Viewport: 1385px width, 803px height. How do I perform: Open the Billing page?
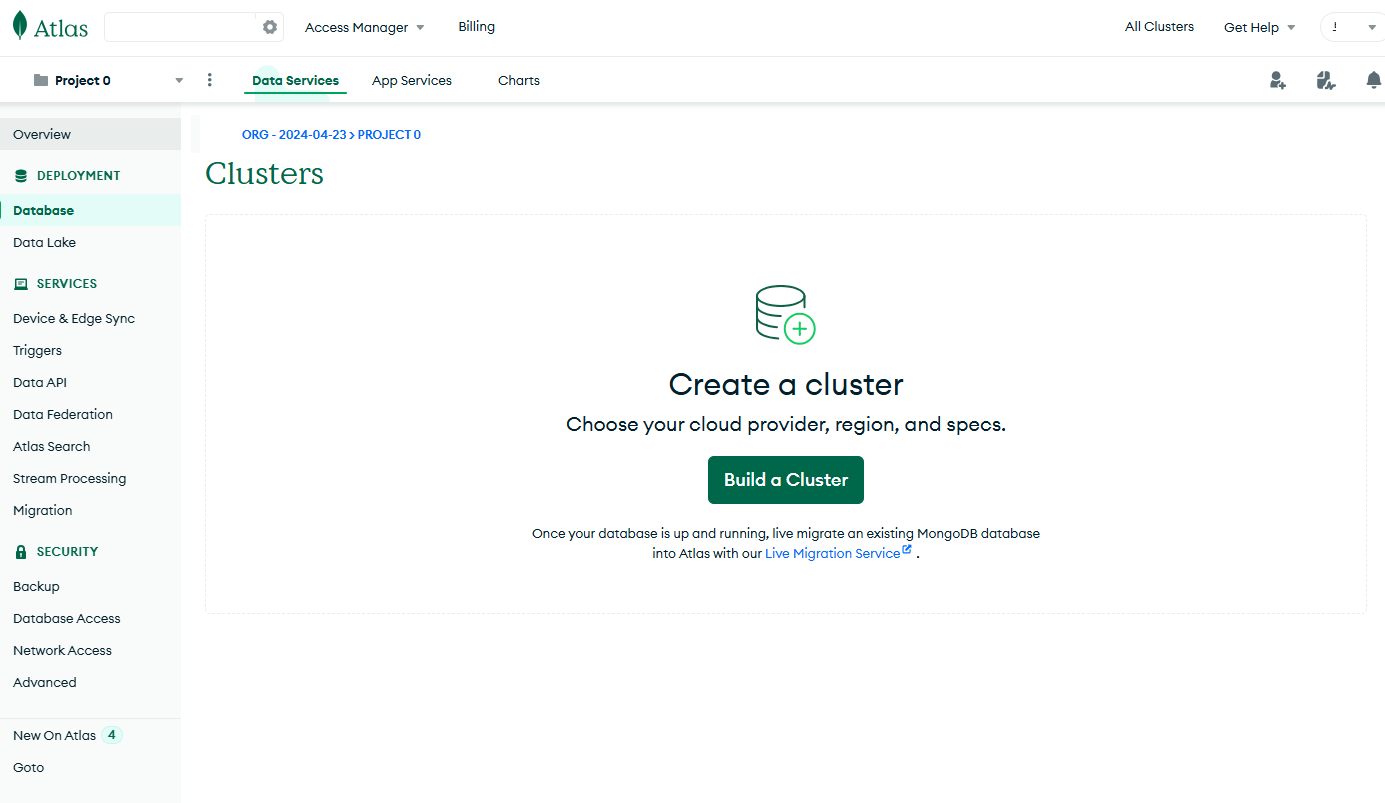(477, 27)
